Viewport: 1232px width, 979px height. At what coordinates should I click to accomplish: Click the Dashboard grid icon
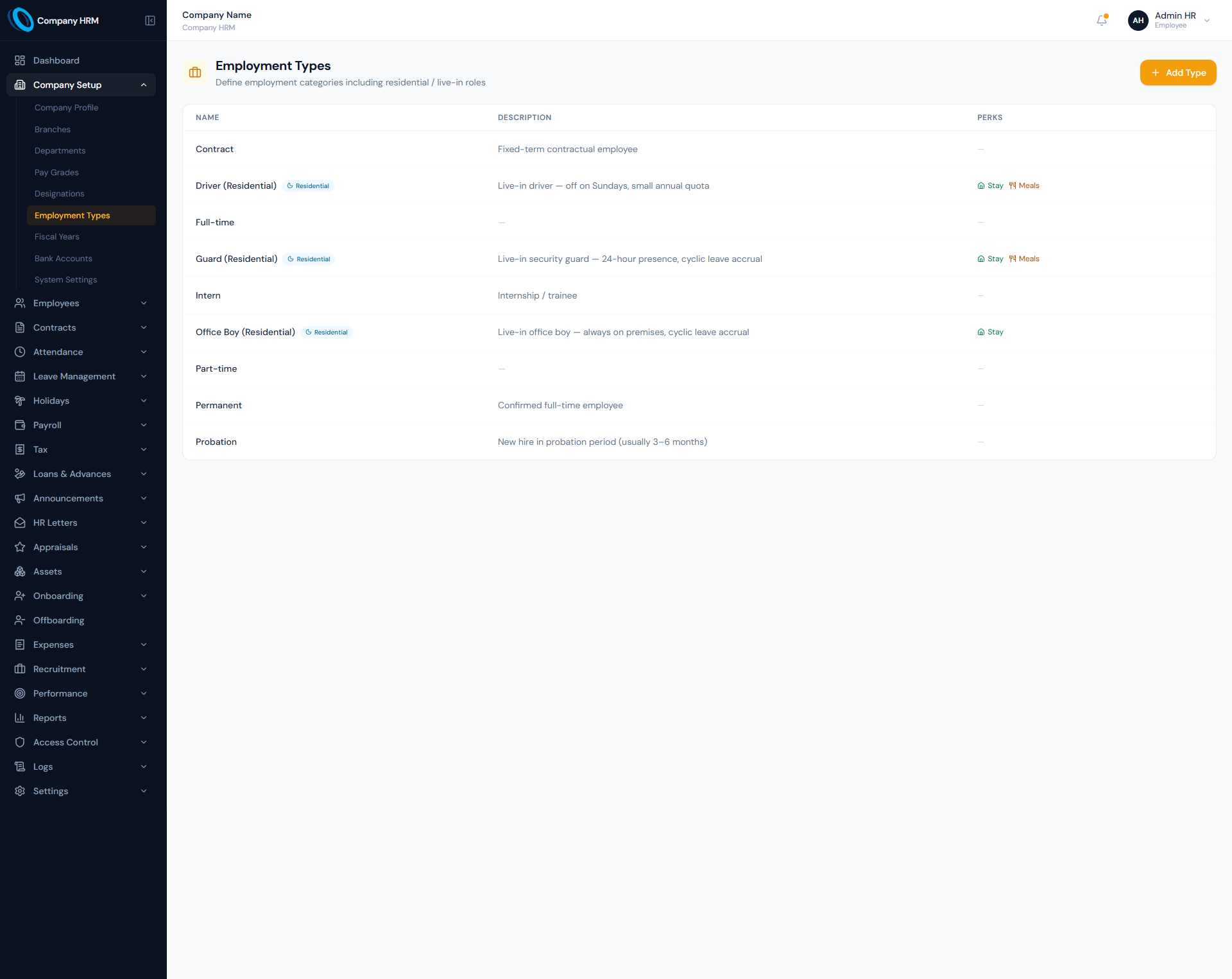[20, 60]
